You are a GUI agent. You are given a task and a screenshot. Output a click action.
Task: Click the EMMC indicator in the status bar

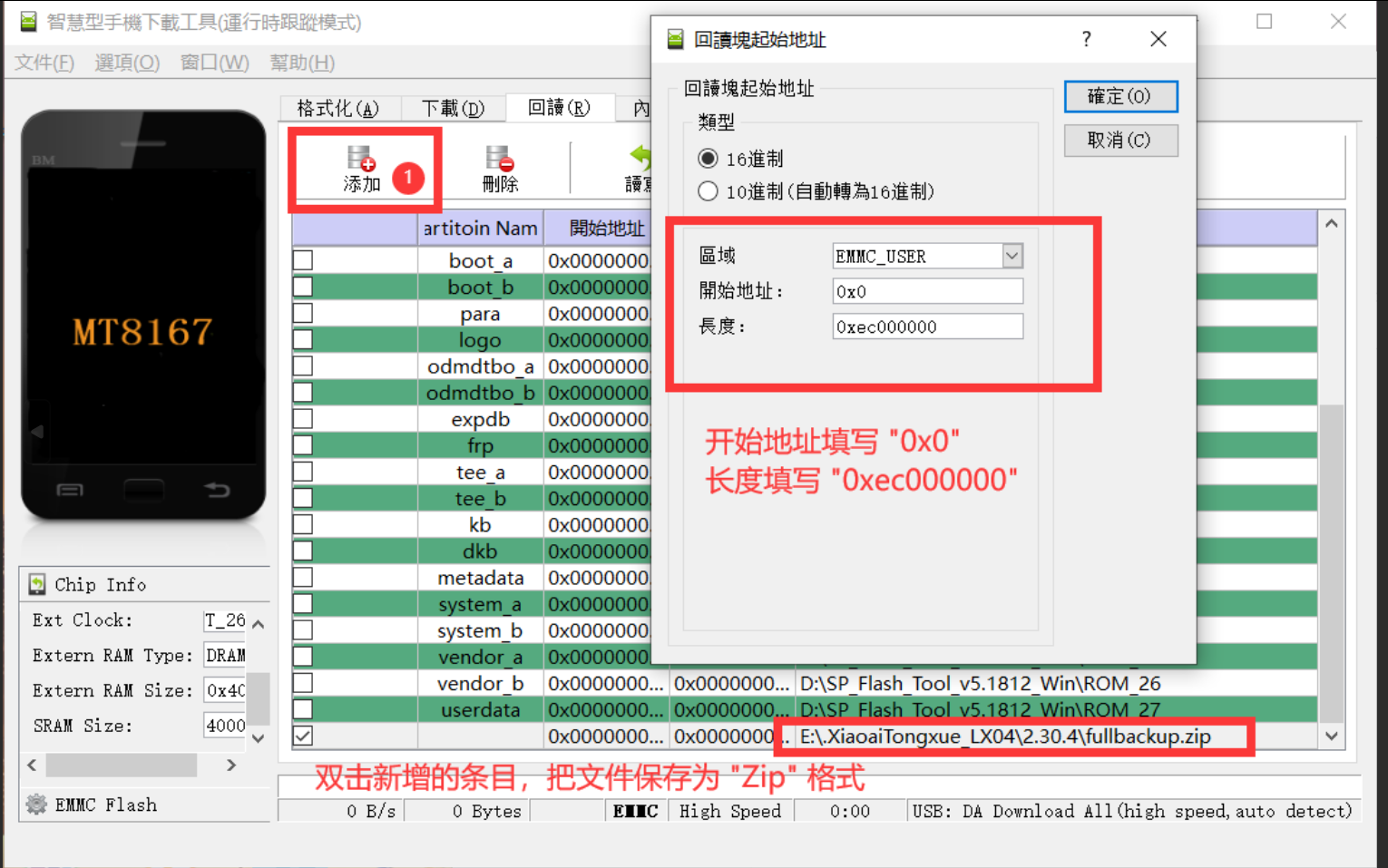point(635,810)
